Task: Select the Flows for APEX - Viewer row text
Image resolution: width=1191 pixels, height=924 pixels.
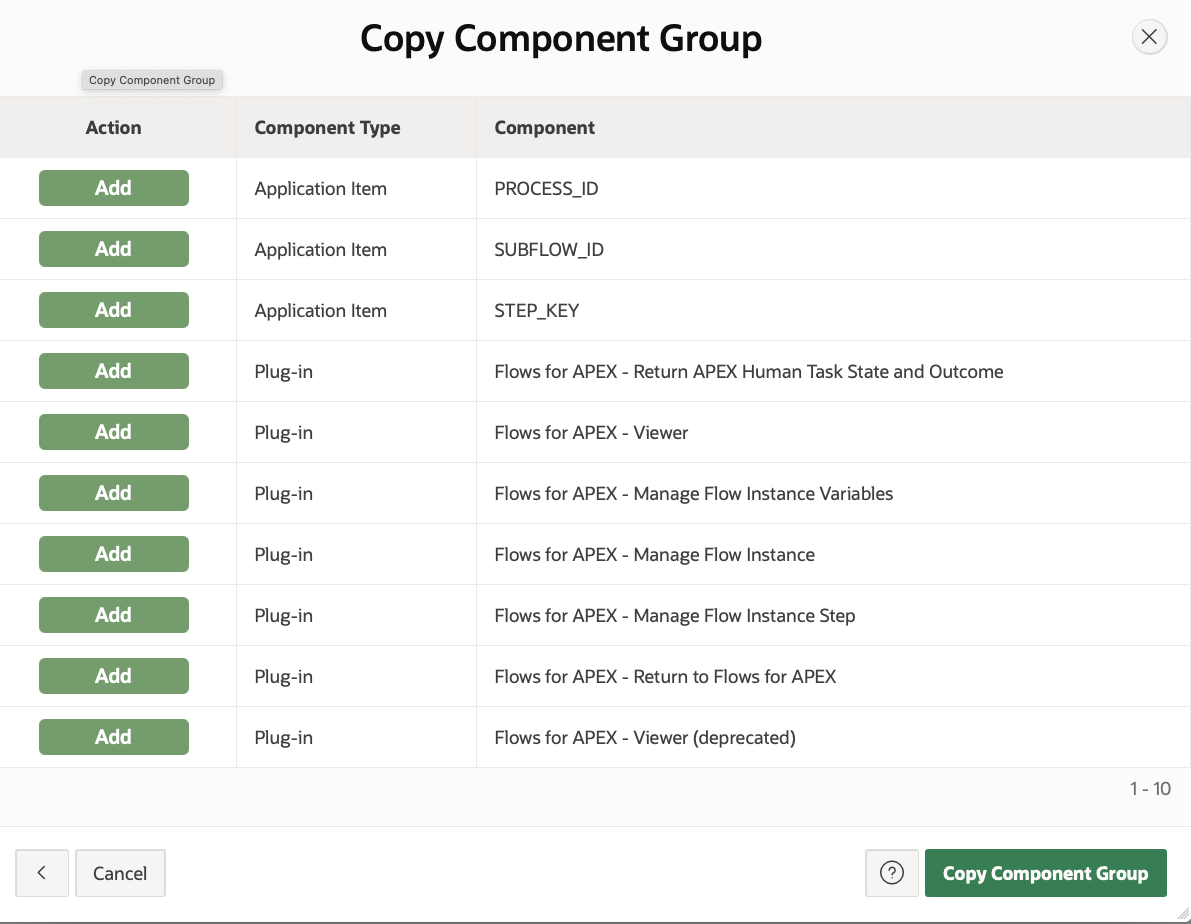Action: tap(591, 432)
